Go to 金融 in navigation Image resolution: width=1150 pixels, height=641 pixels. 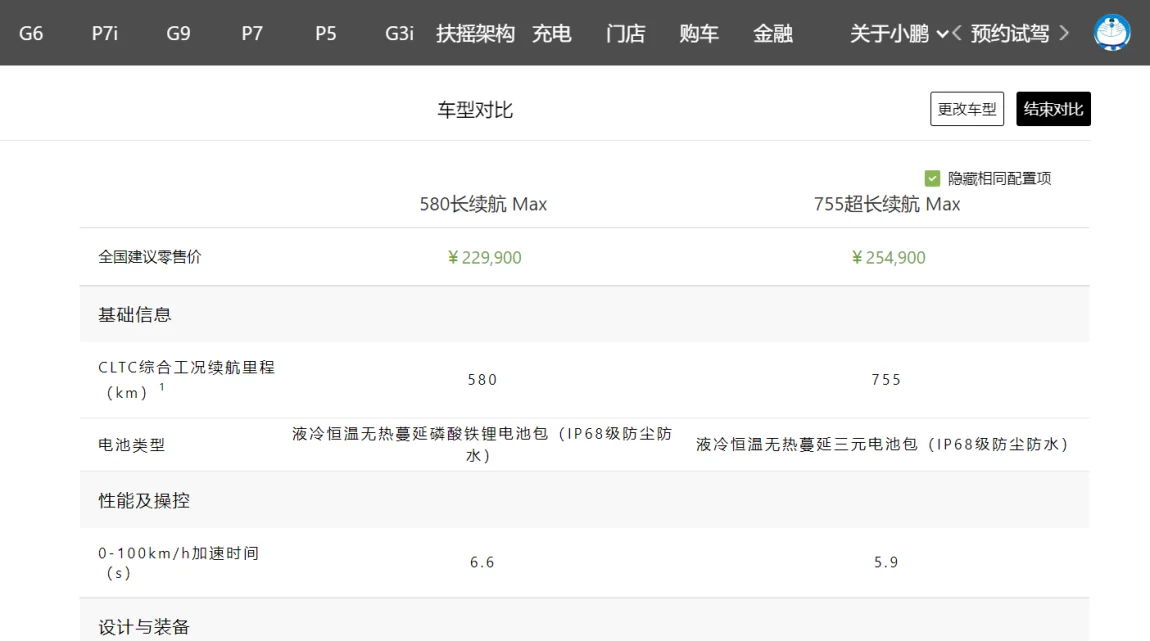pyautogui.click(x=773, y=34)
